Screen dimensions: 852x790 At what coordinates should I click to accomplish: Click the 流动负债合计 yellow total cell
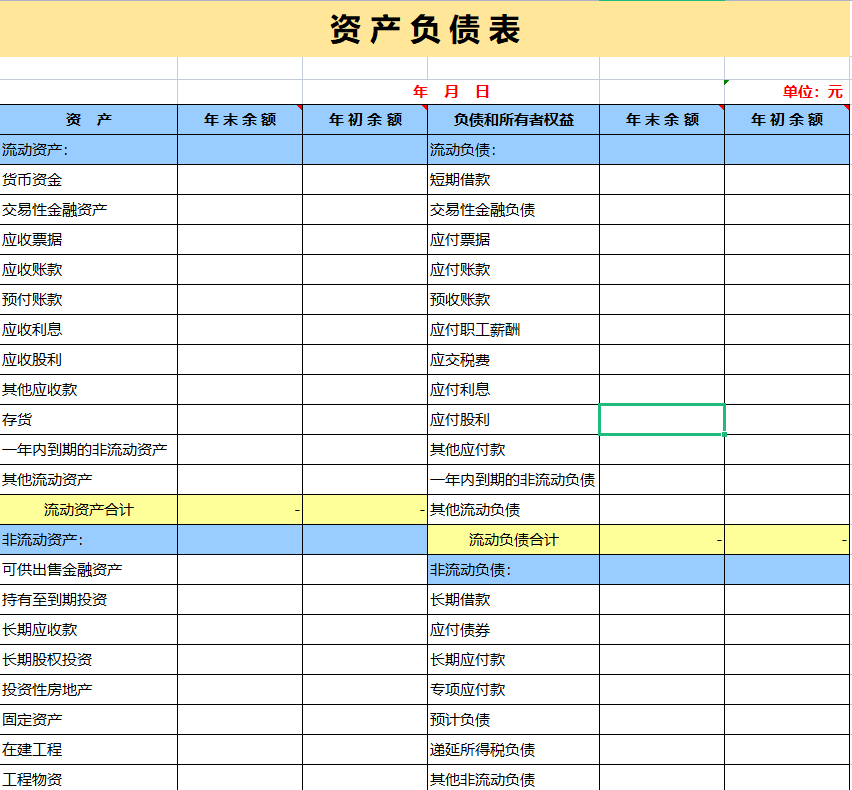(512, 539)
